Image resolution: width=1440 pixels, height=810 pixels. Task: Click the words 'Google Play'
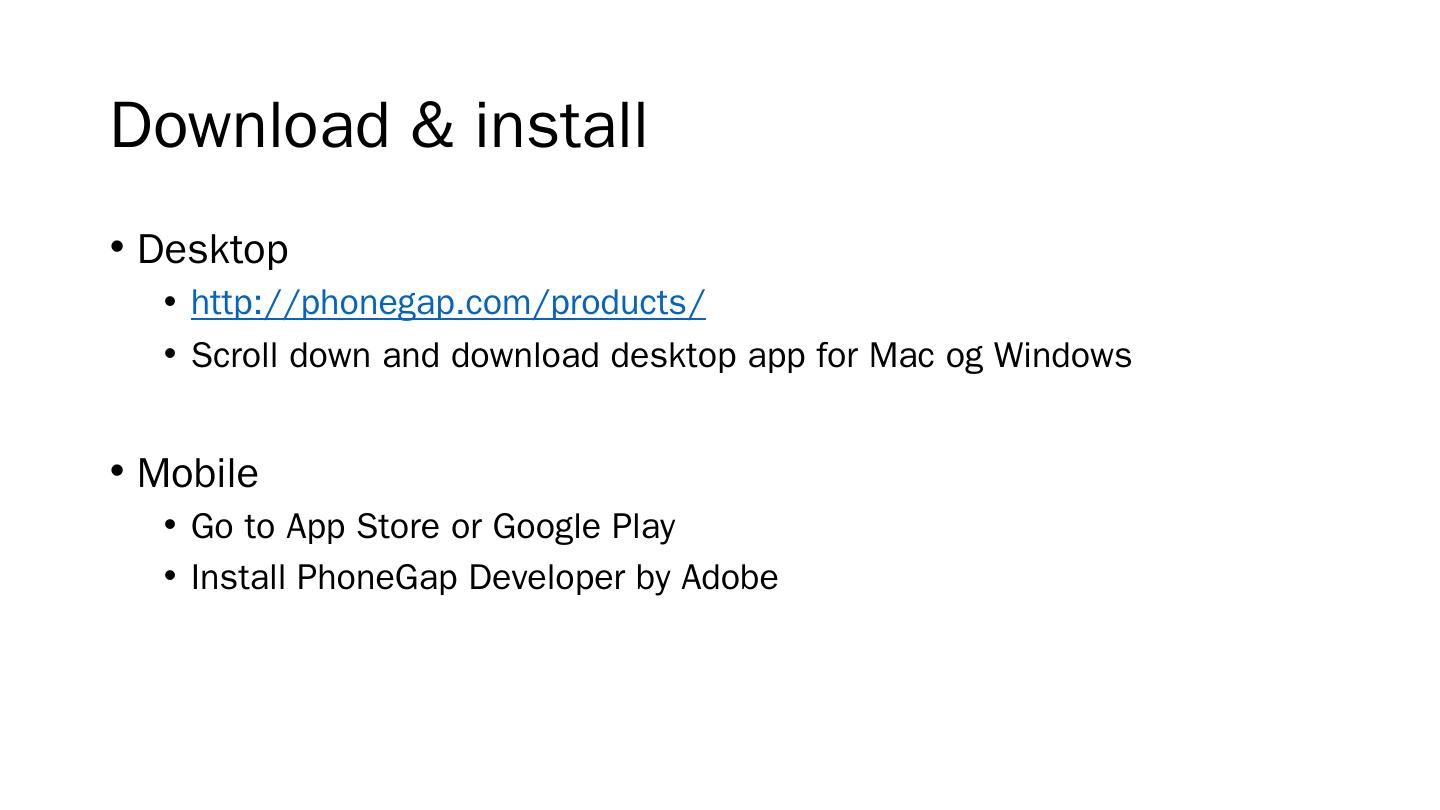click(x=584, y=527)
